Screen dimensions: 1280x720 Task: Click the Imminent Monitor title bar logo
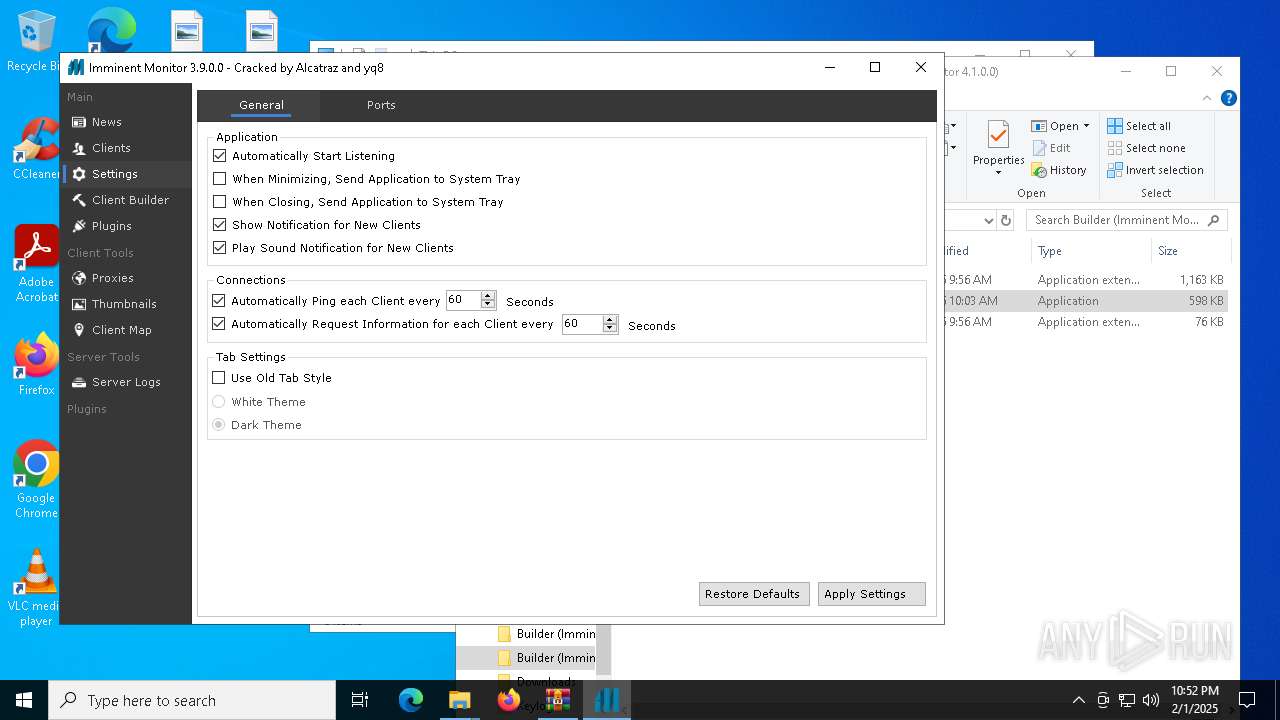76,68
